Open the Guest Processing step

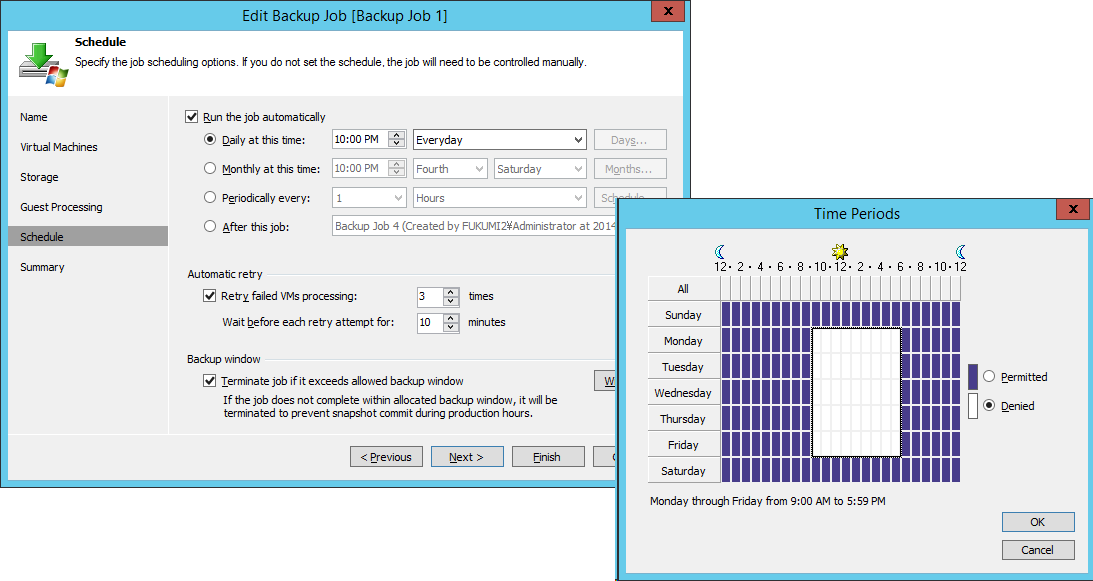point(62,207)
